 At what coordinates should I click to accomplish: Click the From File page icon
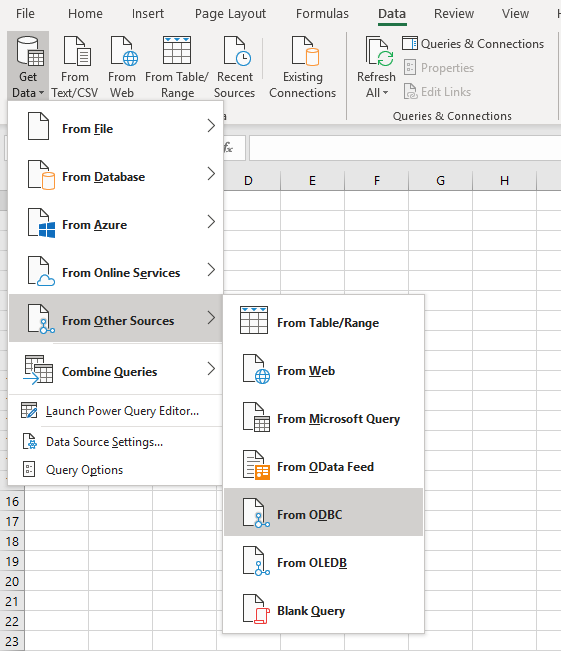[x=38, y=126]
